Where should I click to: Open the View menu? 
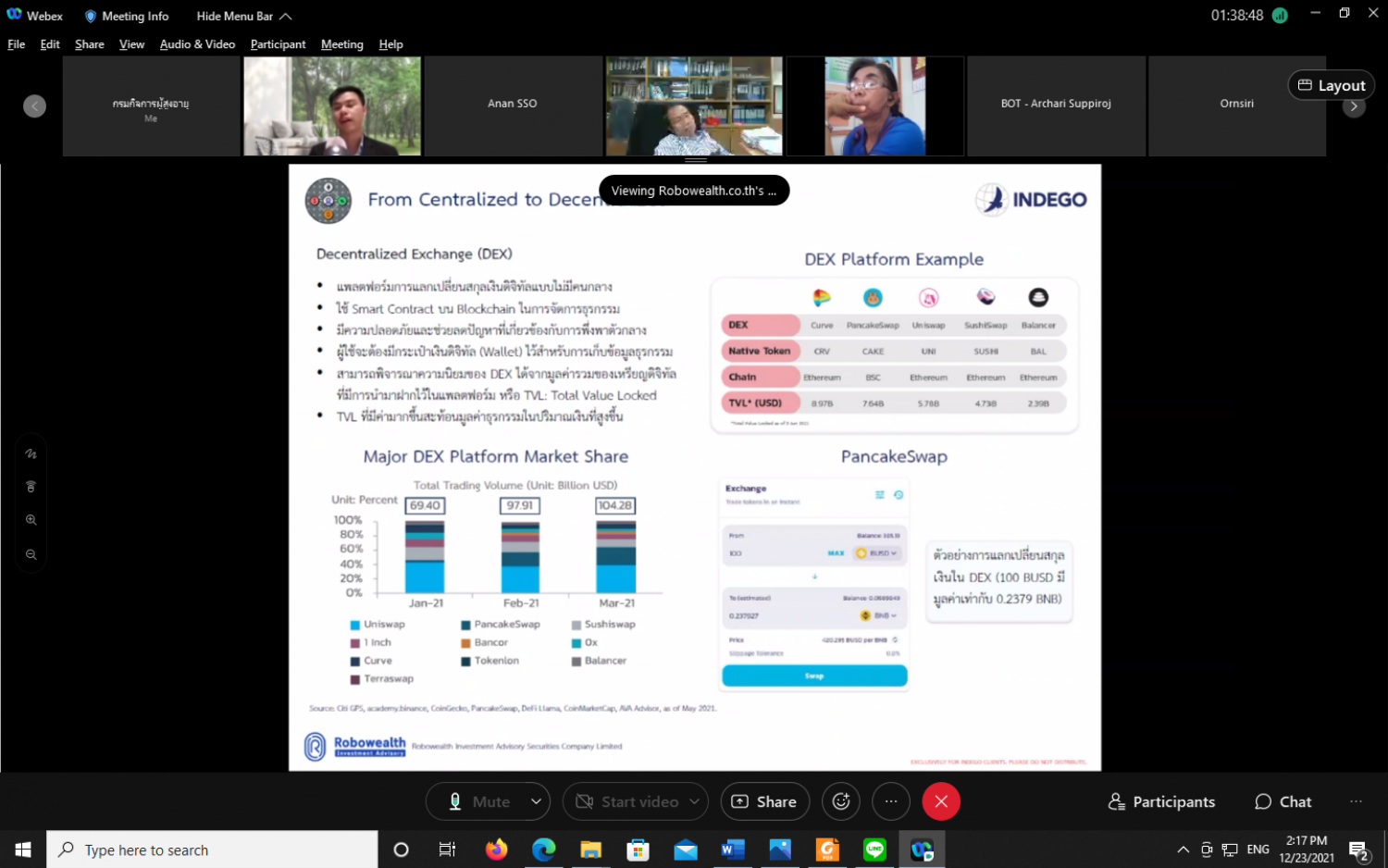[x=132, y=44]
